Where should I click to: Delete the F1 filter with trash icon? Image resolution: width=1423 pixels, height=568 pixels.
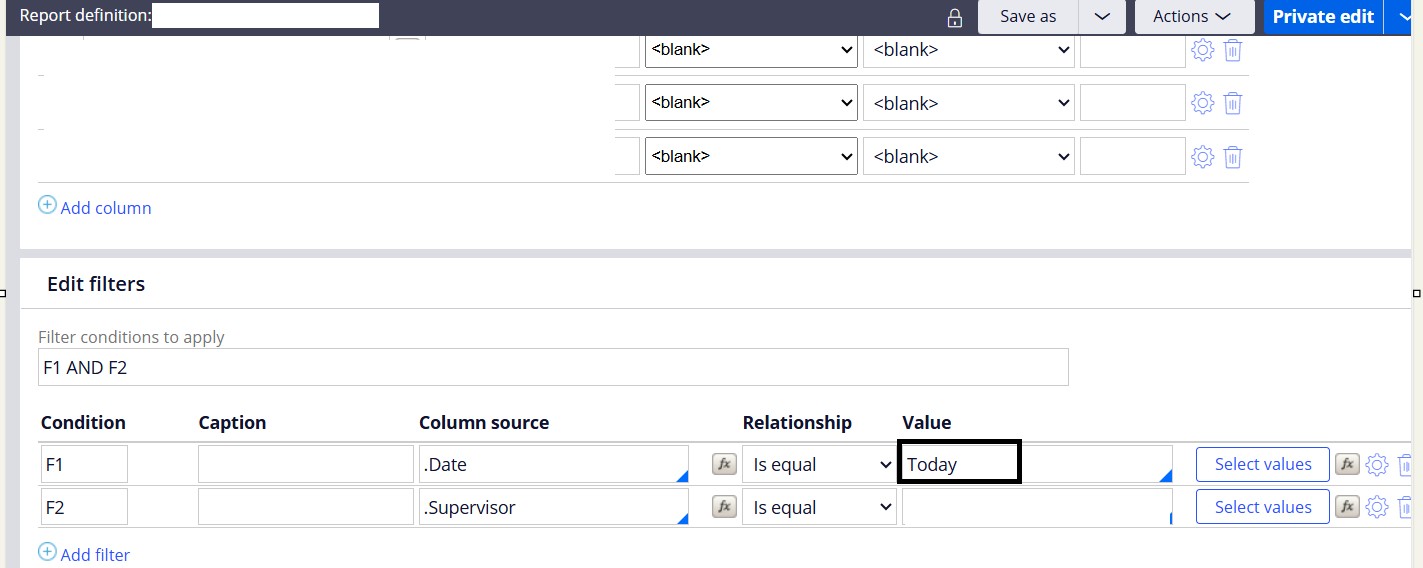click(1405, 464)
